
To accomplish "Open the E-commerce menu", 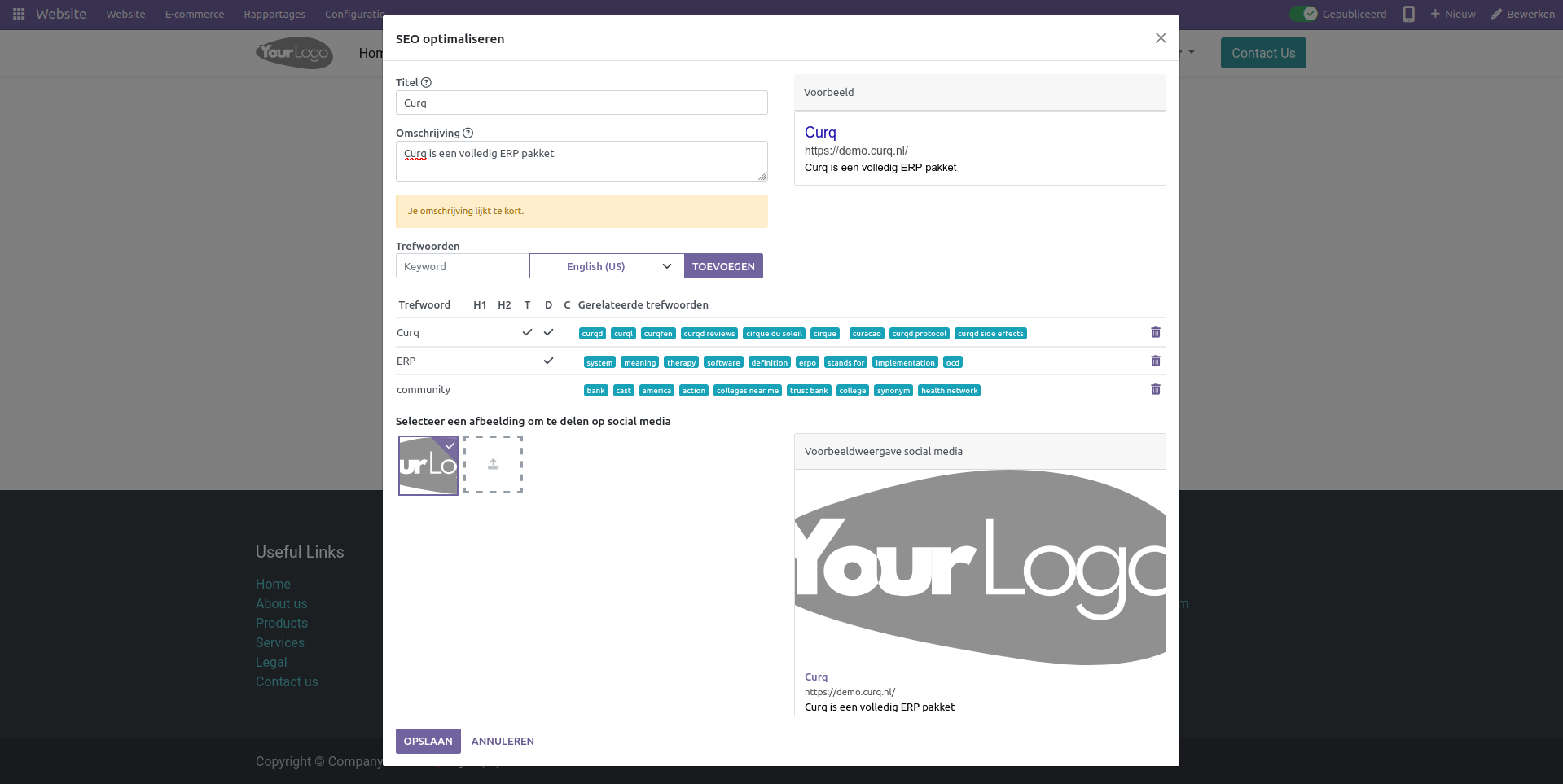I will pyautogui.click(x=194, y=14).
